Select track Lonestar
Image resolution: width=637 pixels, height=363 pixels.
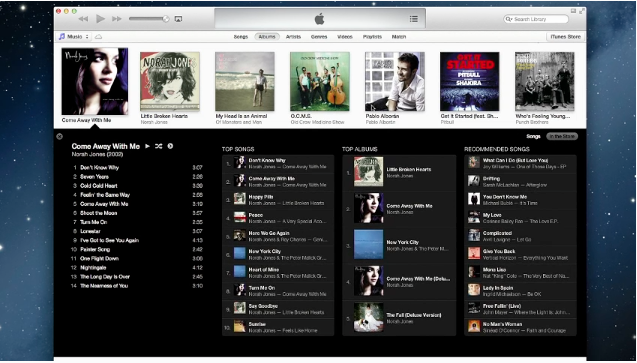pos(137,231)
